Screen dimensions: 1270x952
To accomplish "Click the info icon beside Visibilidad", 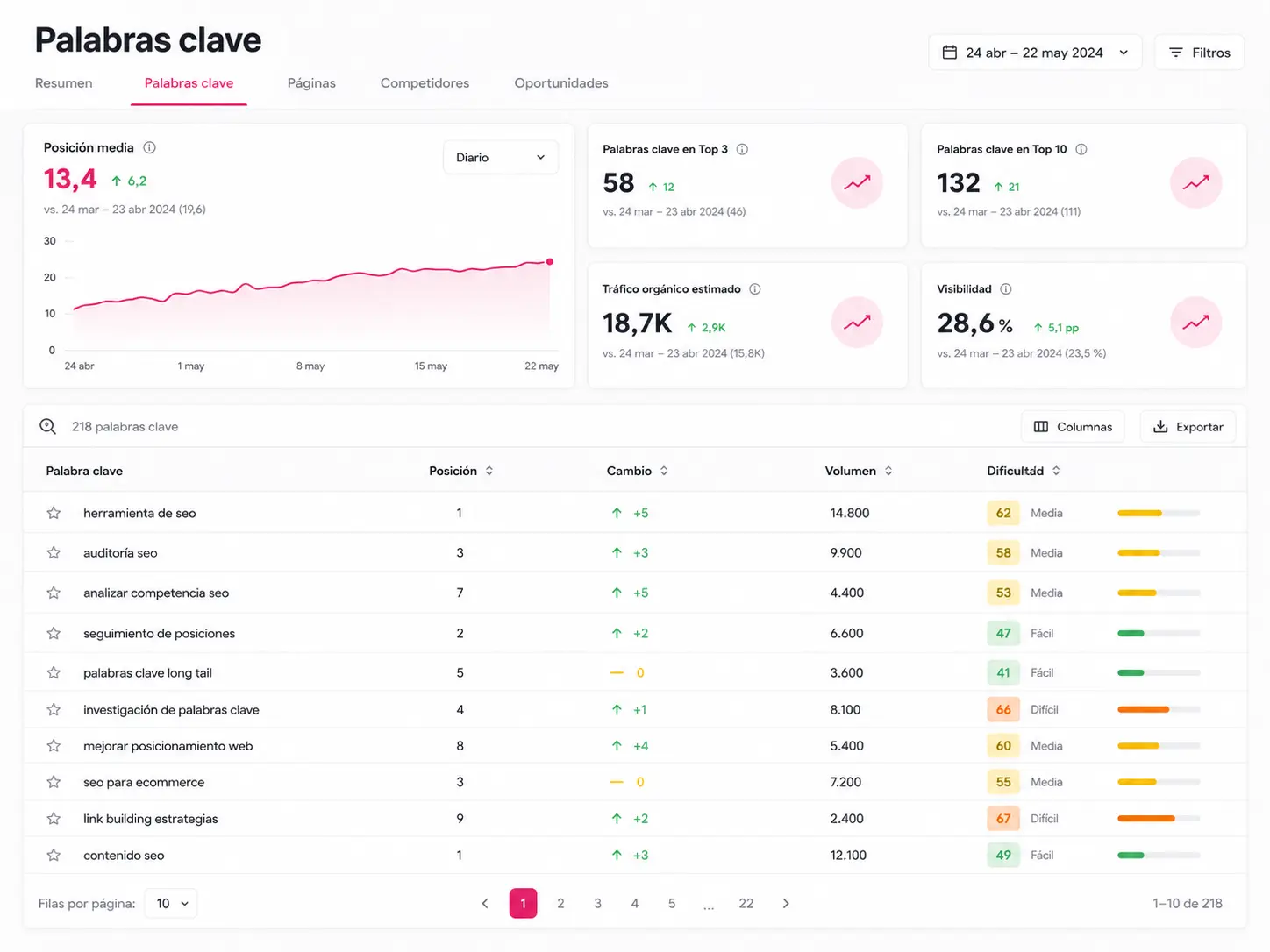I will [x=1006, y=289].
